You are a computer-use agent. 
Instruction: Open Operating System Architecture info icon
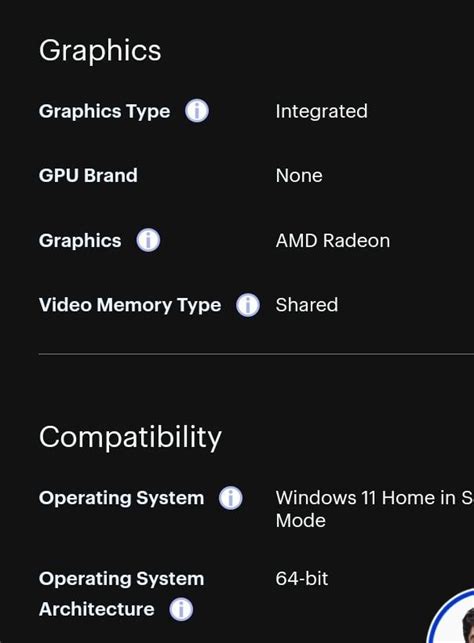point(181,609)
